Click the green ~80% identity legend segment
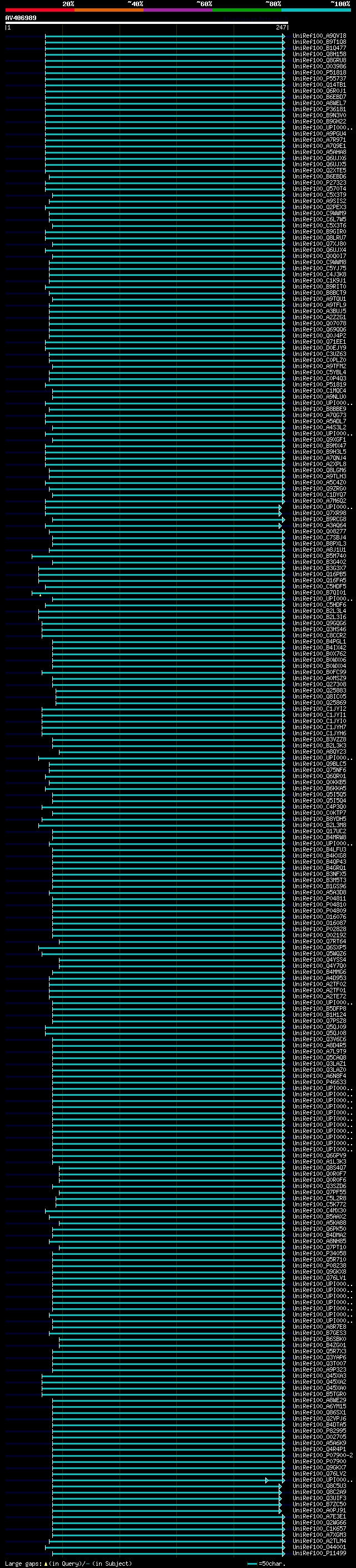Viewport: 356px width, 1568px height. tap(247, 10)
